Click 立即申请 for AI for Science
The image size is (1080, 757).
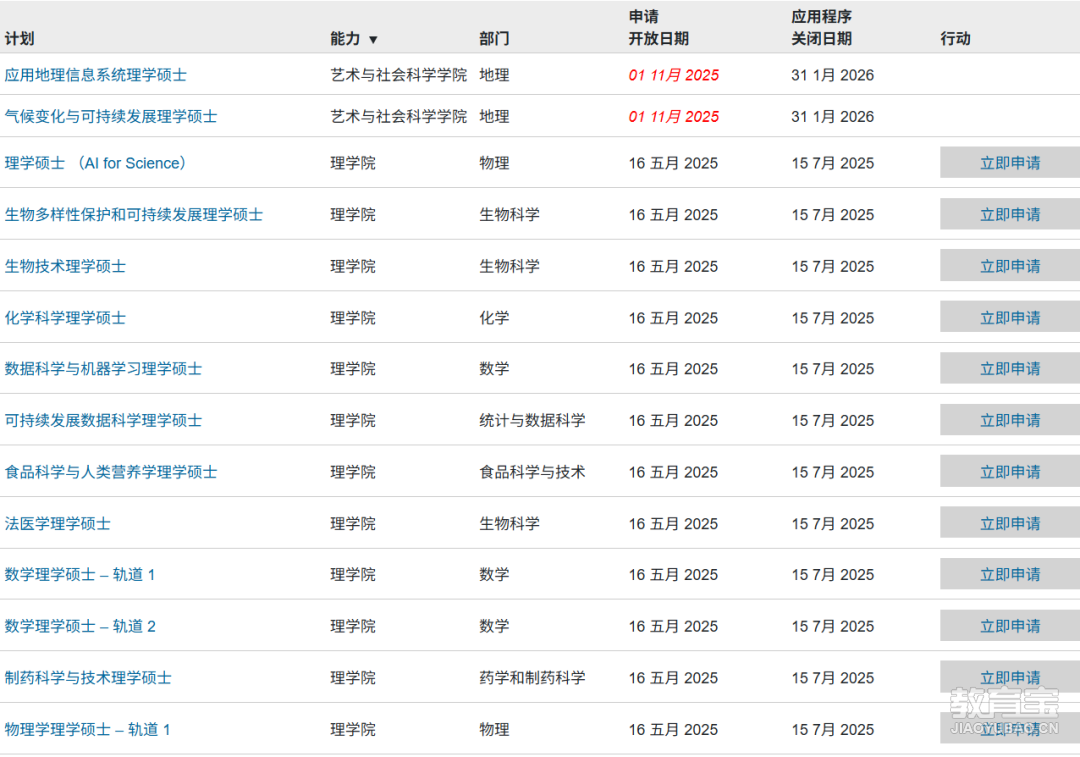pyautogui.click(x=1010, y=163)
